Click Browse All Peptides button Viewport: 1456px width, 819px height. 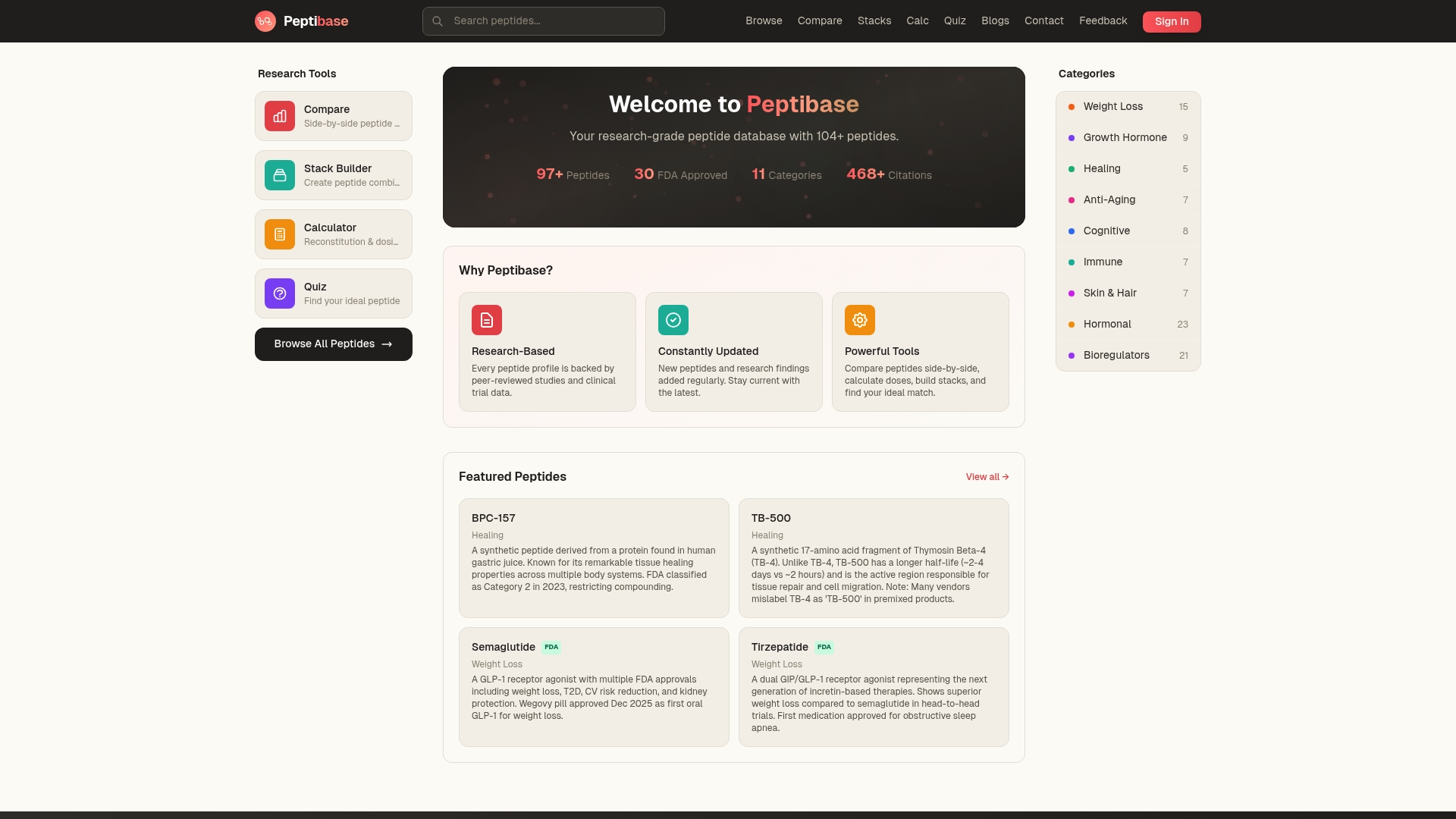[x=334, y=344]
